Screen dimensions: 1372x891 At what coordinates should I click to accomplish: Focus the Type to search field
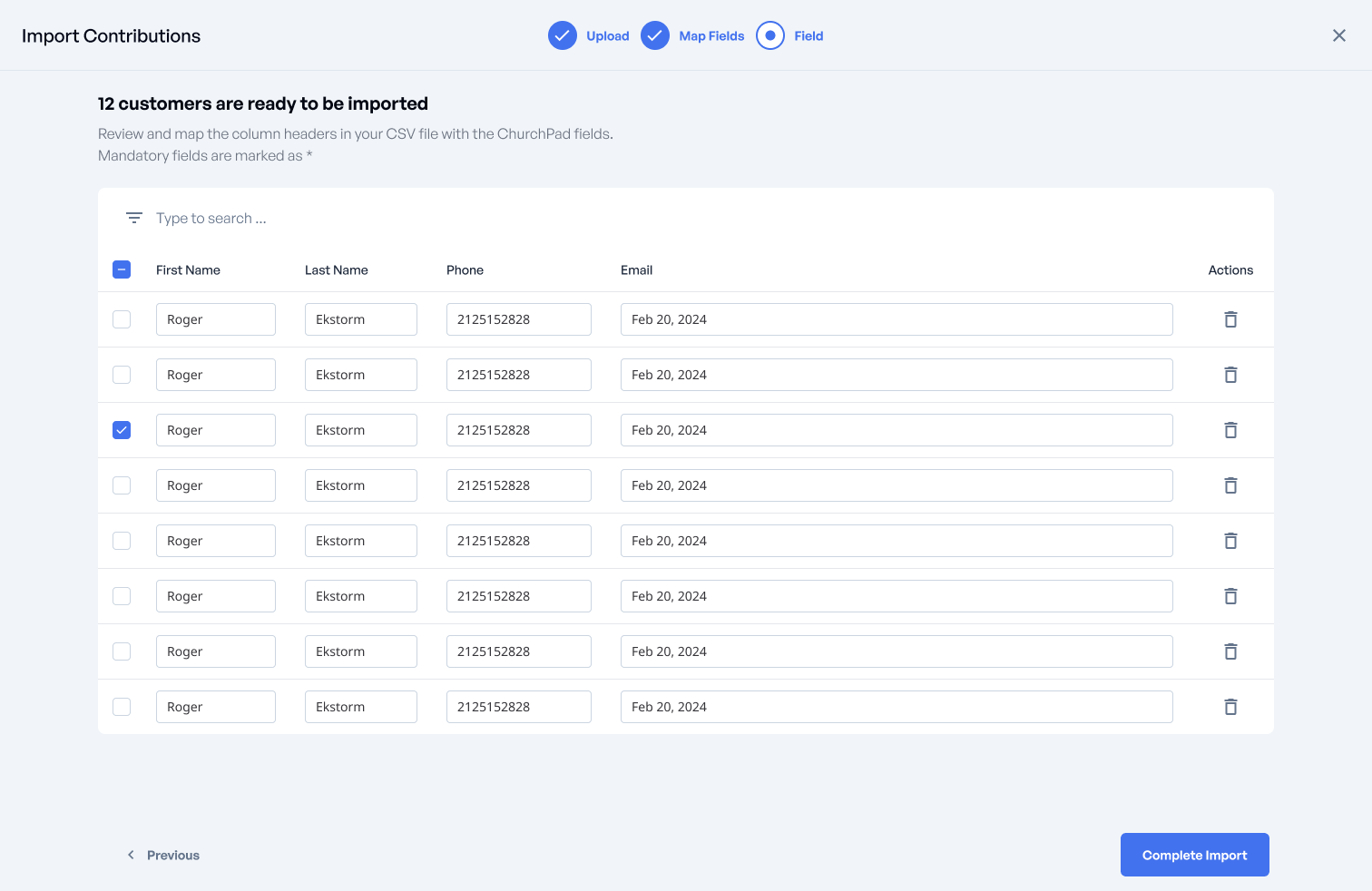click(363, 219)
